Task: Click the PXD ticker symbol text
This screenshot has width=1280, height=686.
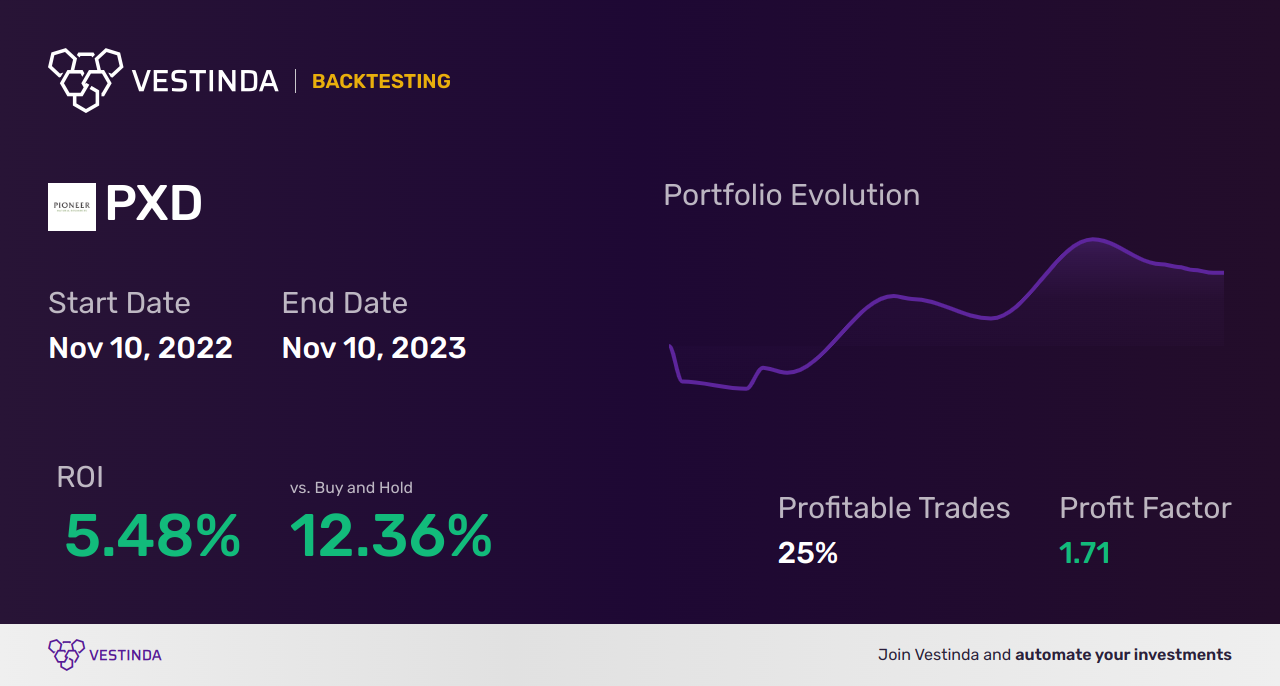Action: click(x=153, y=205)
